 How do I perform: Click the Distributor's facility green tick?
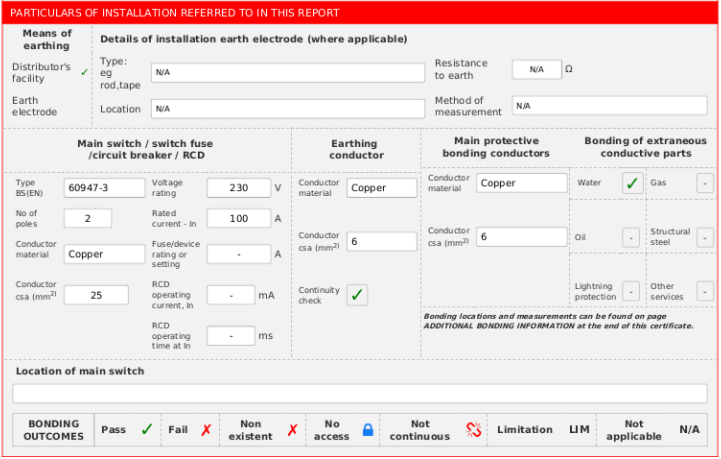click(84, 72)
